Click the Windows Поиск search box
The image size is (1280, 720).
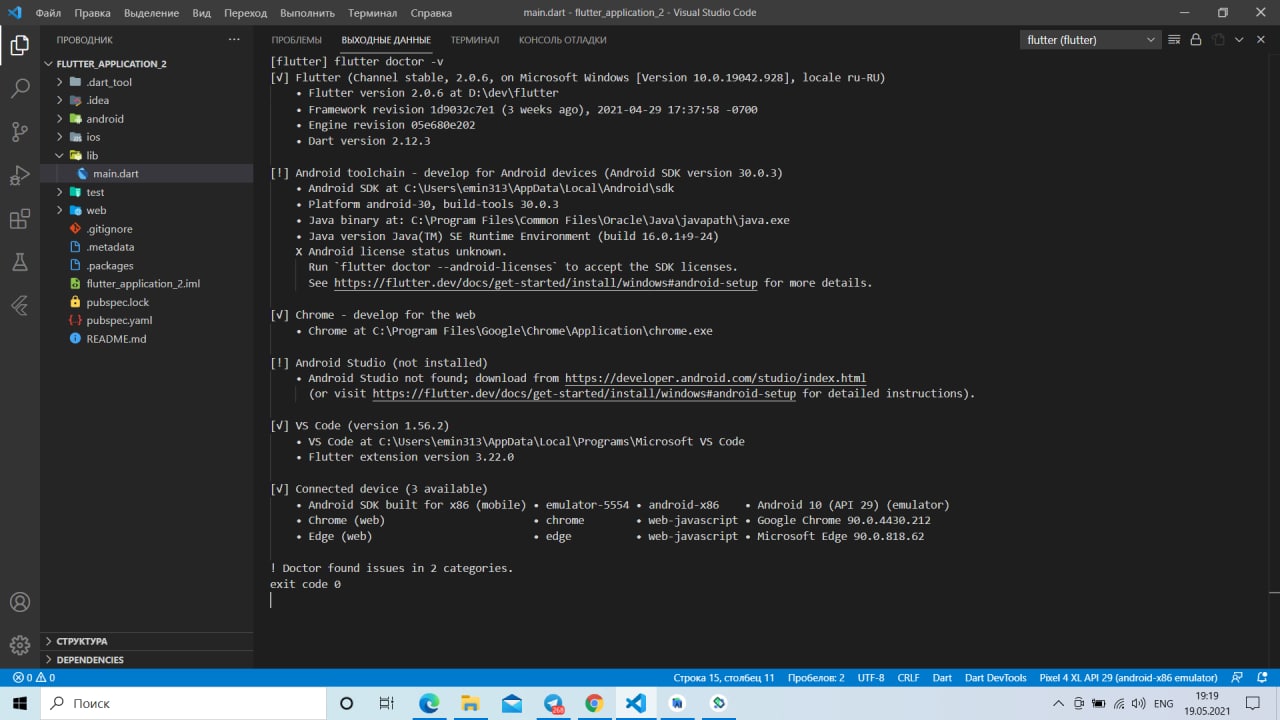point(183,703)
